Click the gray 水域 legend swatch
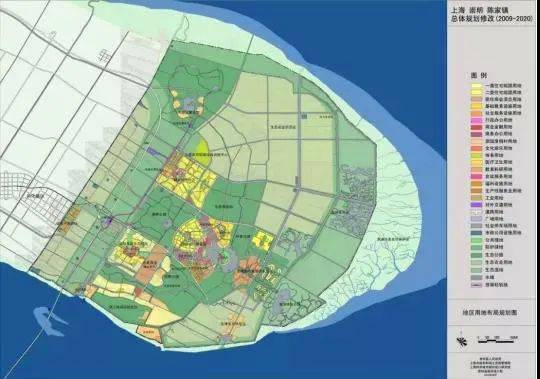540x379 pixels. [x=476, y=277]
